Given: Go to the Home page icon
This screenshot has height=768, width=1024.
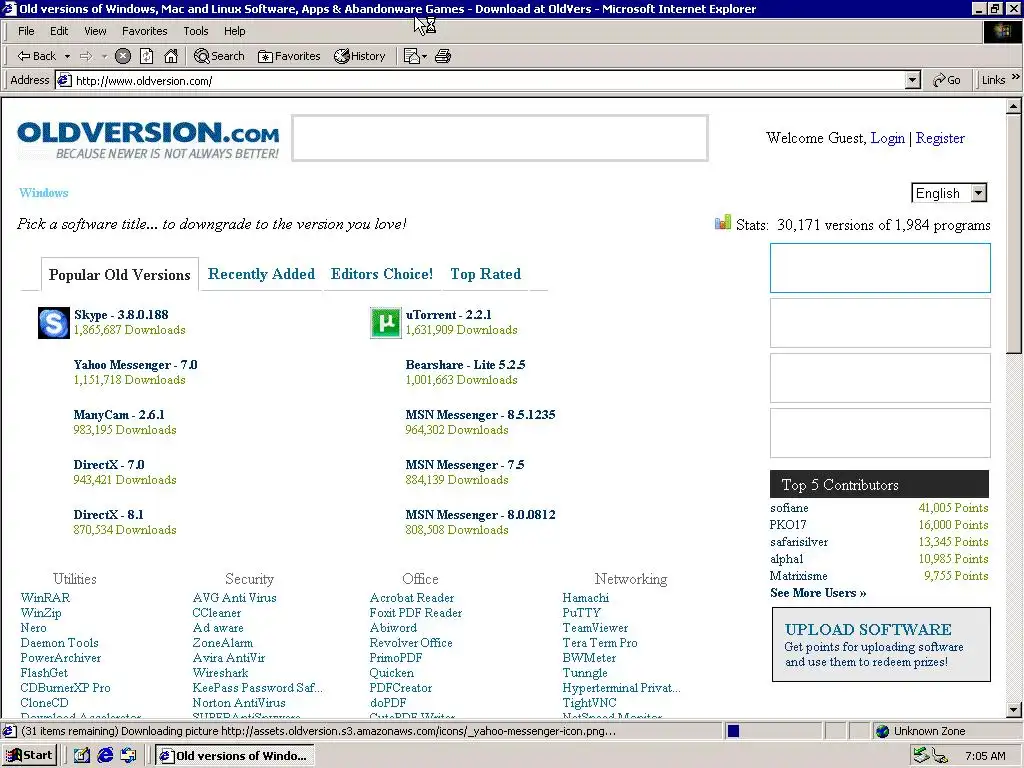Looking at the screenshot, I should [171, 56].
